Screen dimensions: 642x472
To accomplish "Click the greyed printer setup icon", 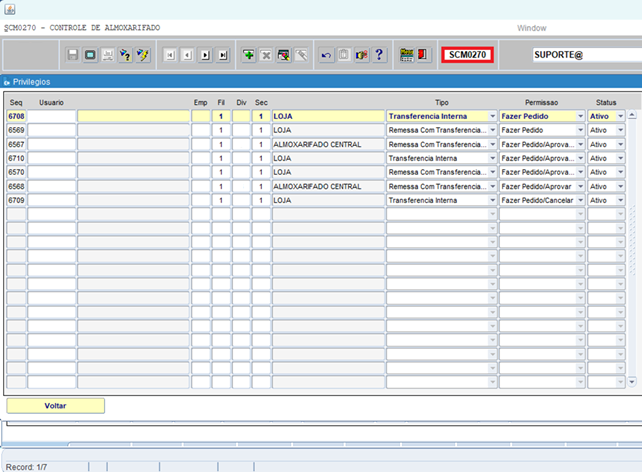I will [x=108, y=55].
